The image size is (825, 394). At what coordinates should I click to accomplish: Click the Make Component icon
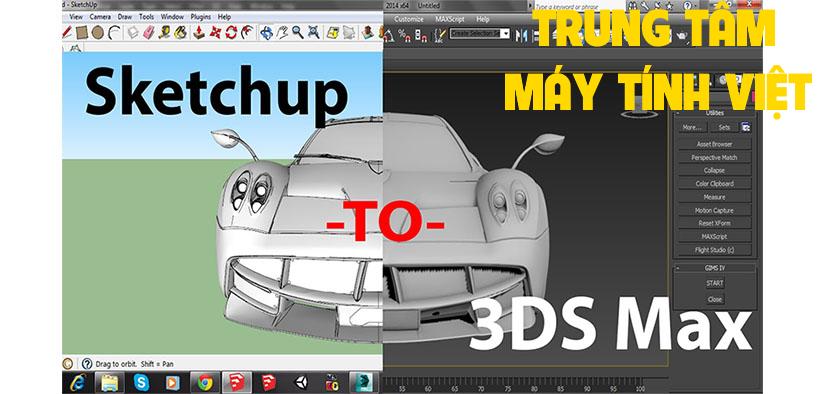click(x=133, y=33)
